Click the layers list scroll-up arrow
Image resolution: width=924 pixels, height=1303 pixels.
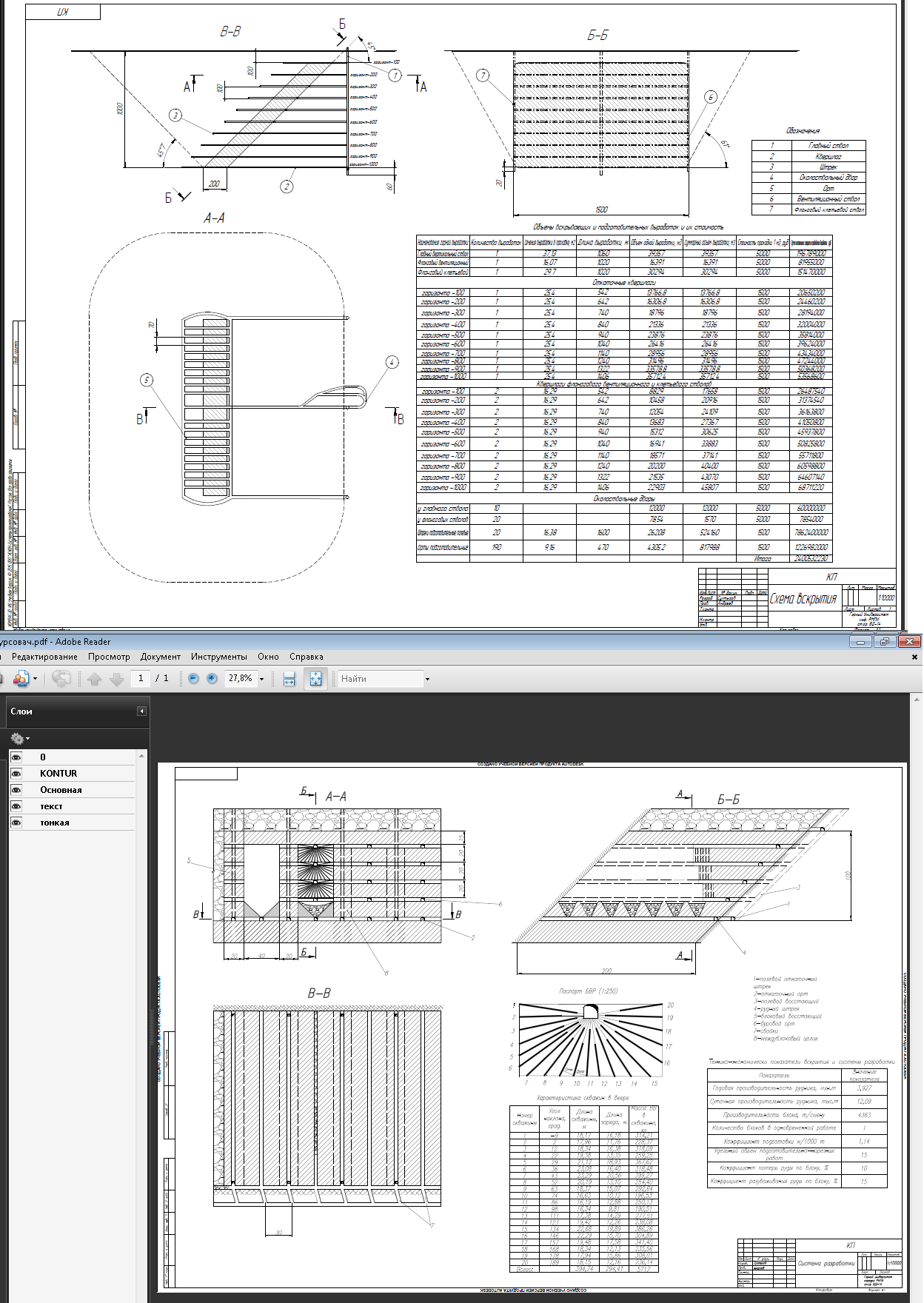tap(141, 754)
